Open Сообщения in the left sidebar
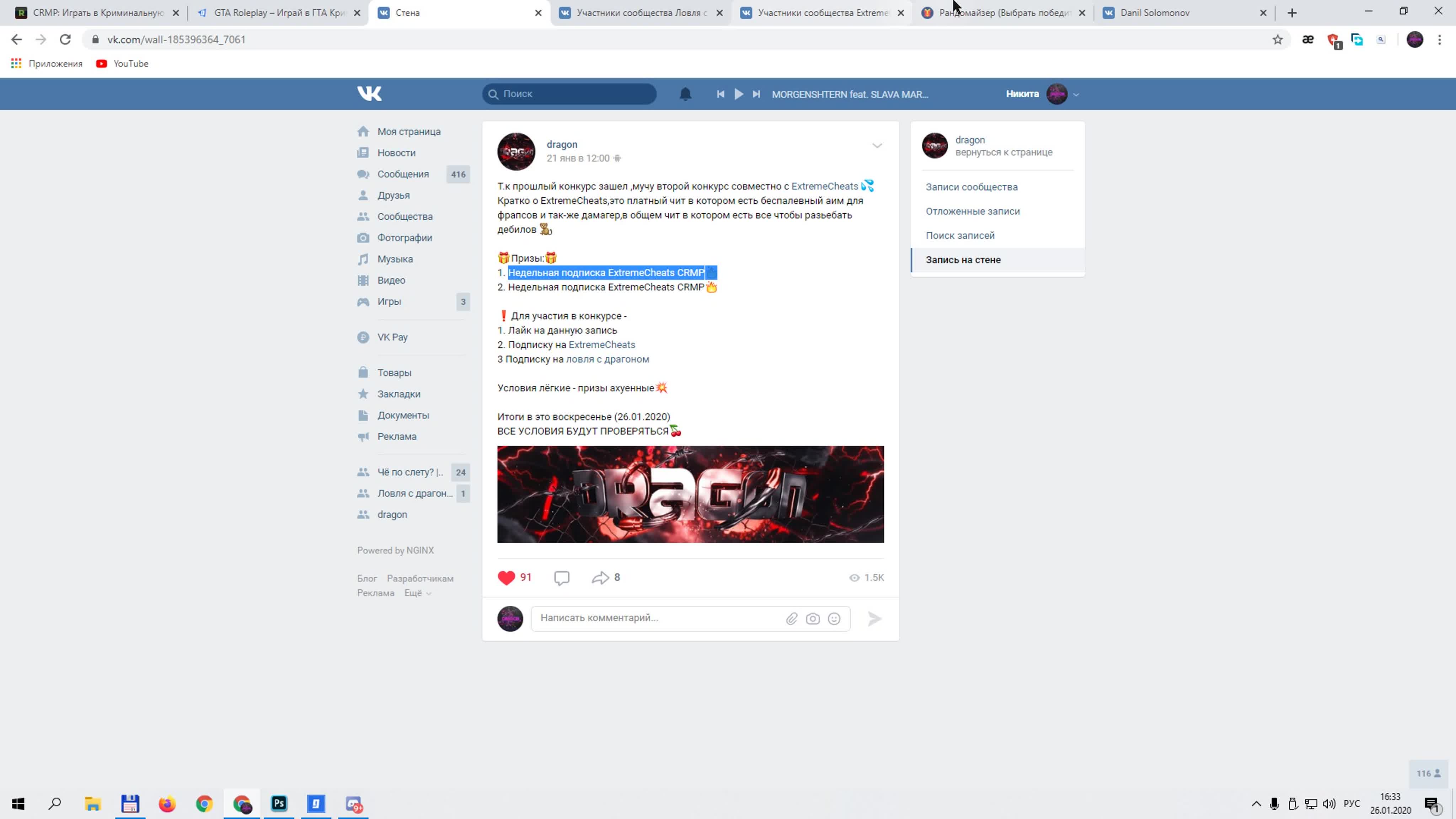The height and width of the screenshot is (819, 1456). [x=403, y=174]
